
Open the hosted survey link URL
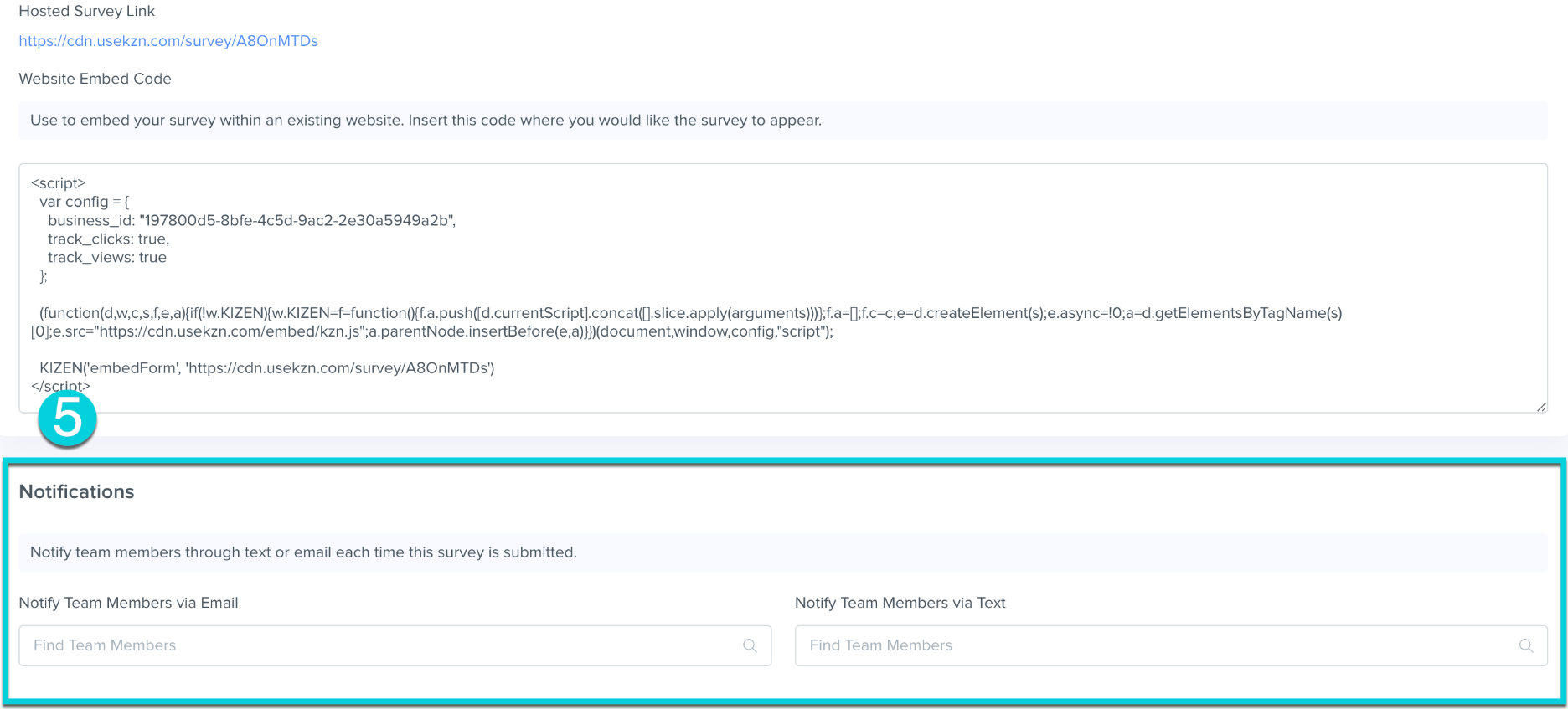(168, 41)
